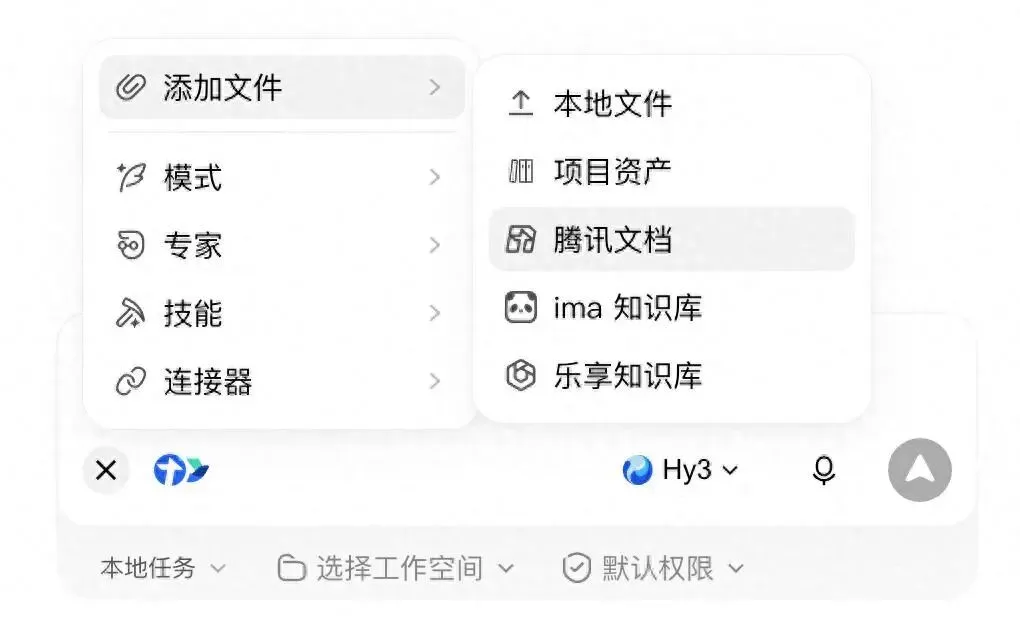Screen dimensions: 1020x634
Task: Close the menu with the X button
Action: point(106,469)
